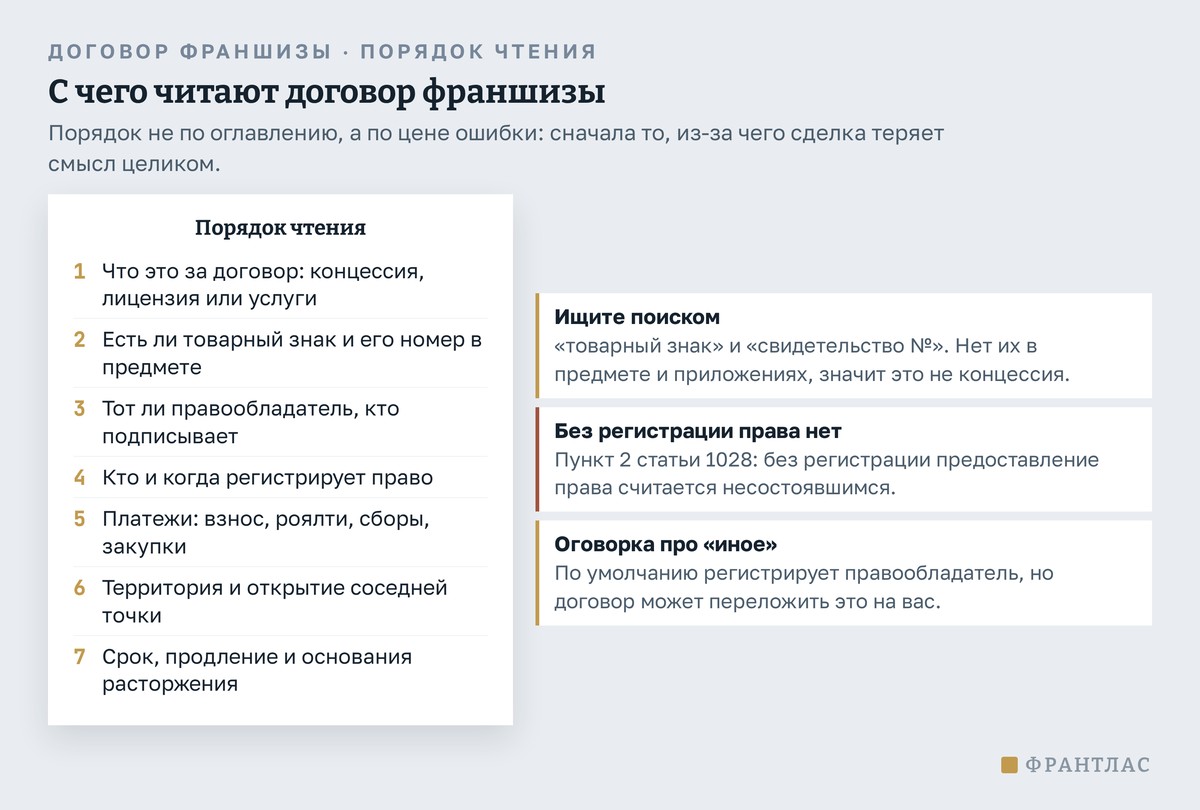Select item 'Срок, продление и основания расторжения'
1200x810 pixels.
point(280,671)
